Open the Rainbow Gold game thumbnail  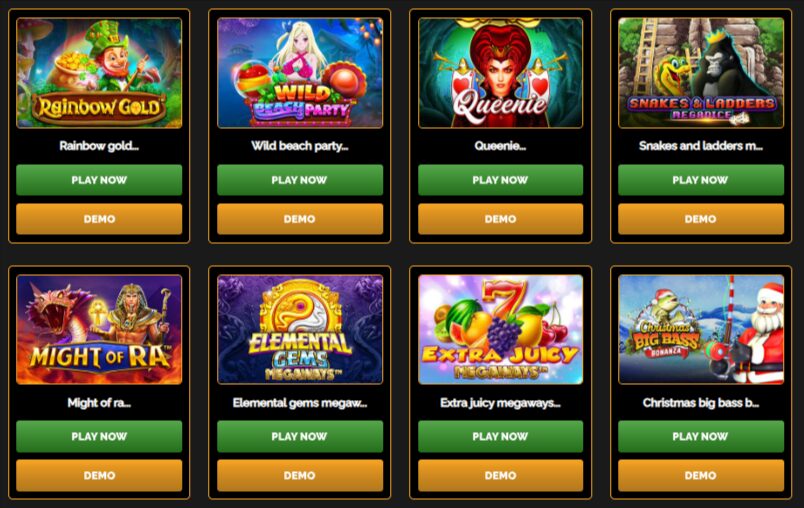coord(99,73)
